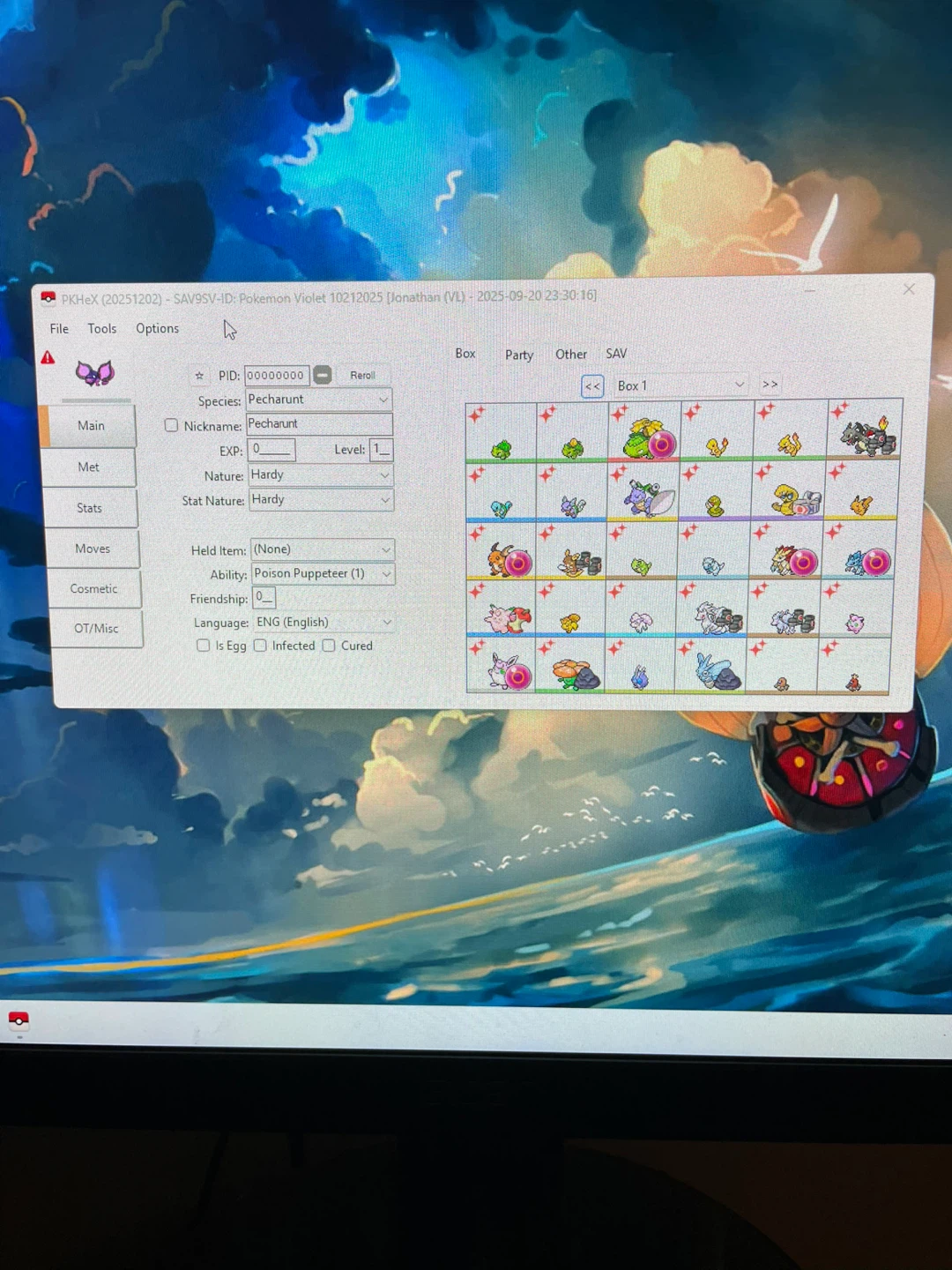The width and height of the screenshot is (952, 1270).
Task: Click the gender icon next to PID
Action: 323,375
